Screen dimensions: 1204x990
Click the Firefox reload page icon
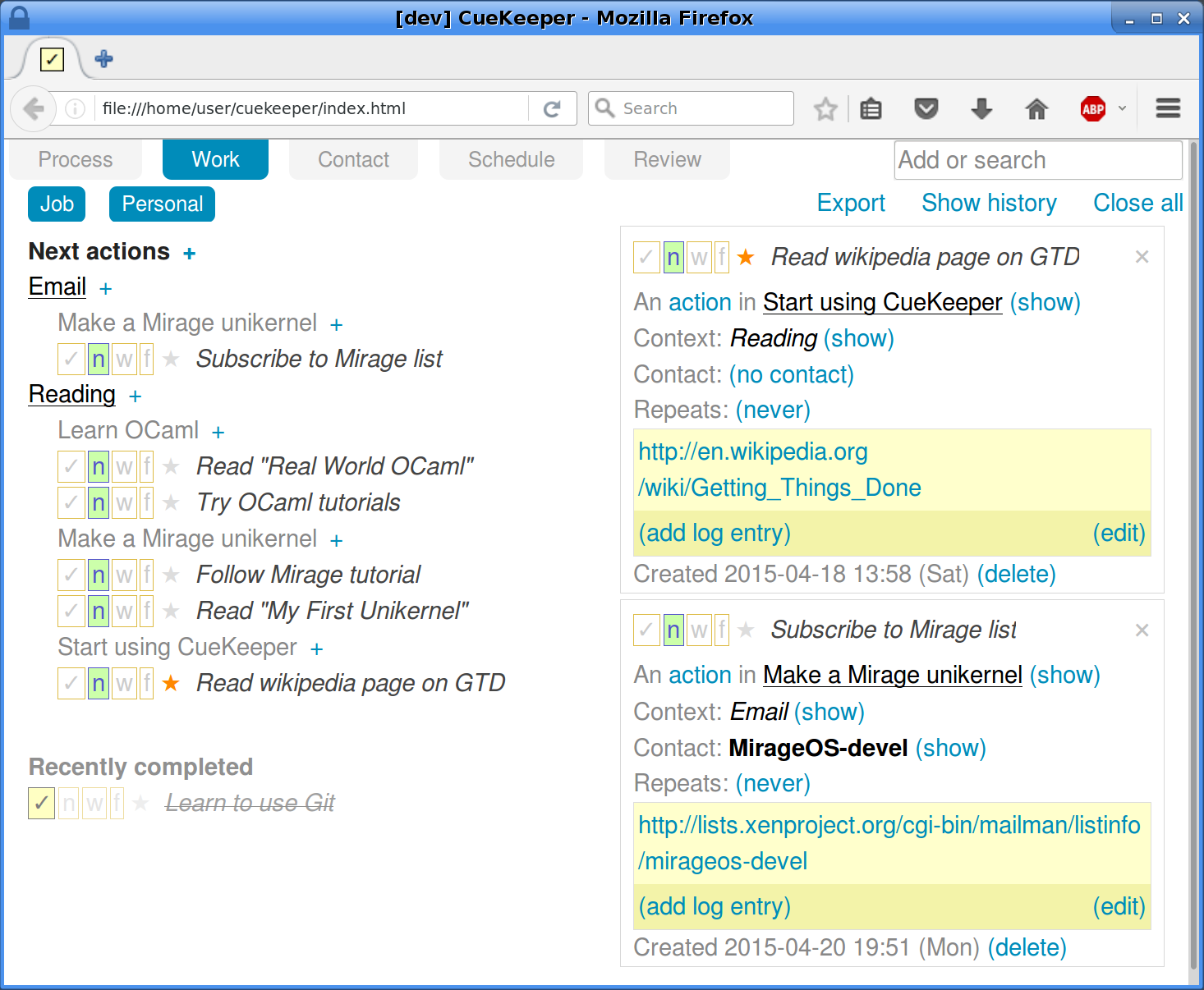point(552,108)
